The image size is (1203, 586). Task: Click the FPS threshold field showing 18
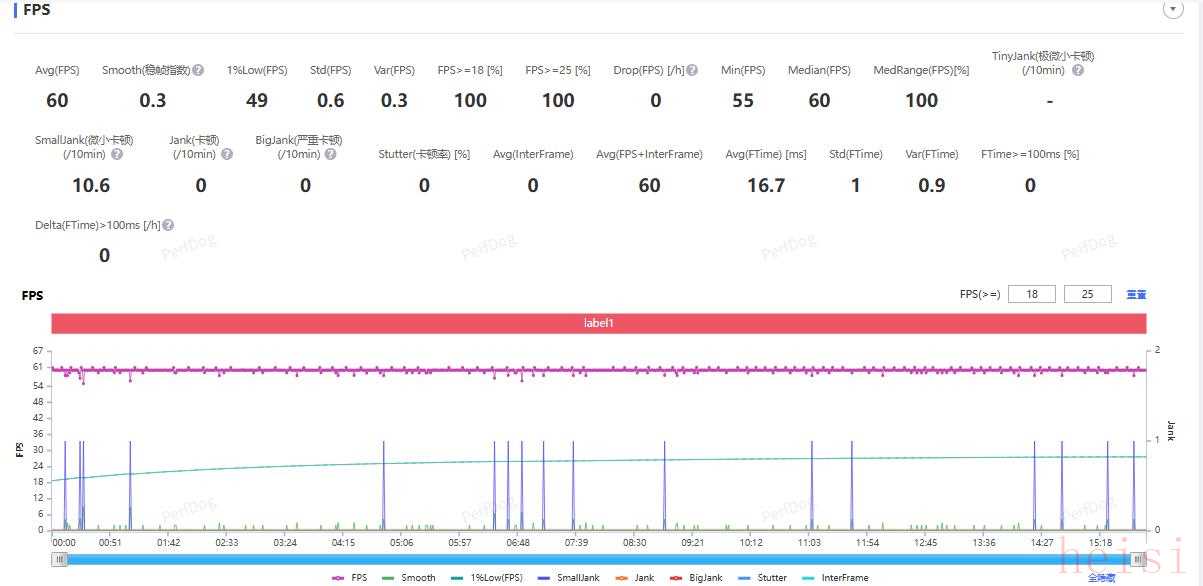(1031, 294)
